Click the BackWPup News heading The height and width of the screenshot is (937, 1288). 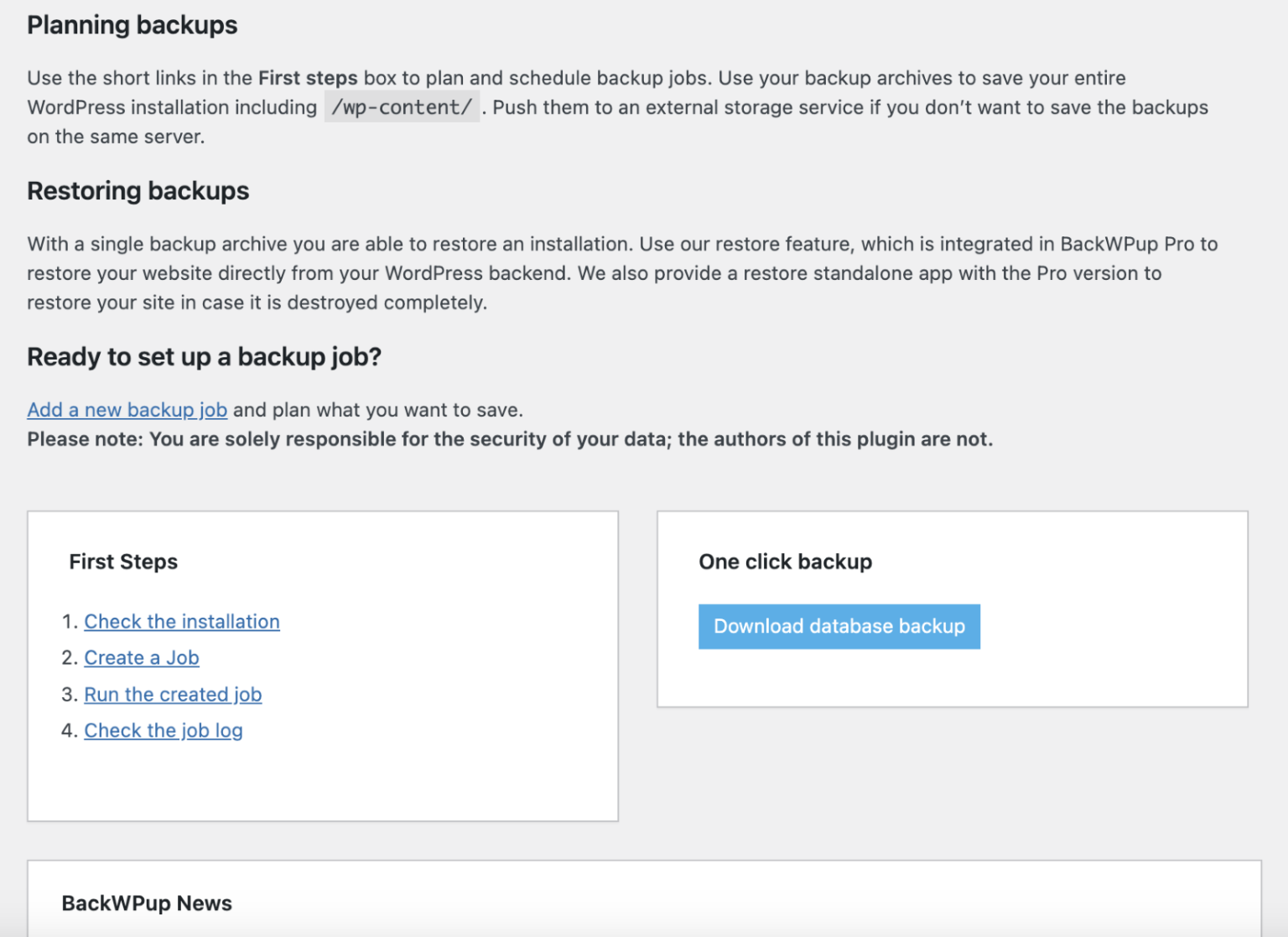(146, 903)
